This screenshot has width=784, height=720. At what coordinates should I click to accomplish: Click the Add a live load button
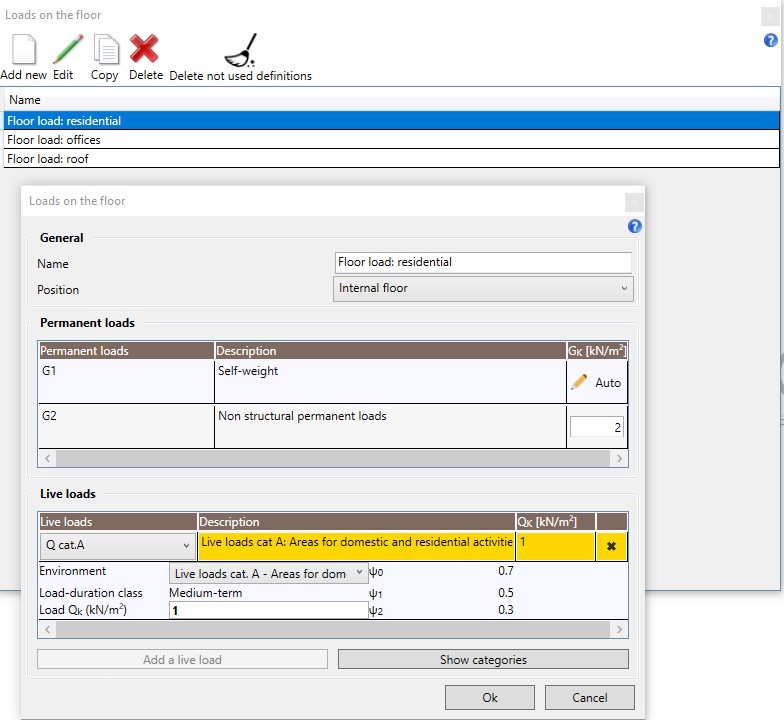tap(182, 660)
